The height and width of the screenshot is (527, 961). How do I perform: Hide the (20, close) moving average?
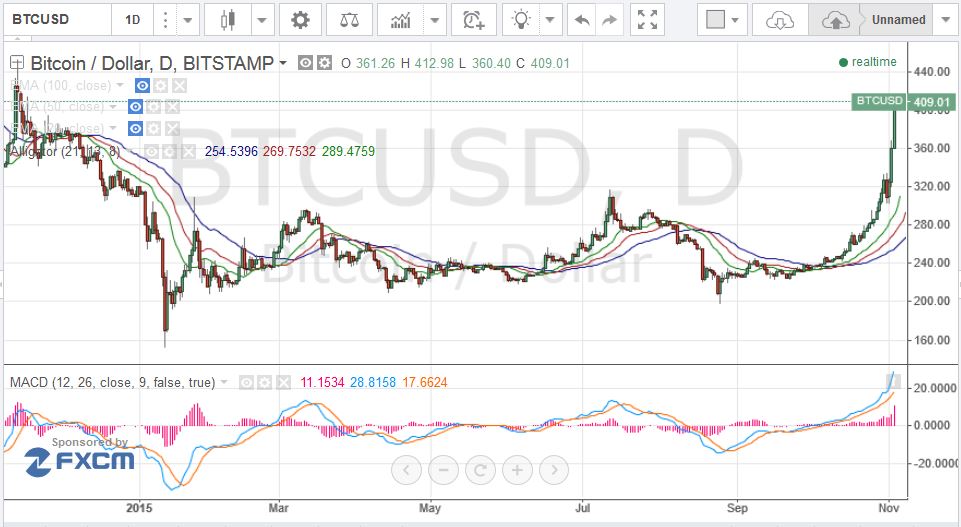pyautogui.click(x=135, y=128)
